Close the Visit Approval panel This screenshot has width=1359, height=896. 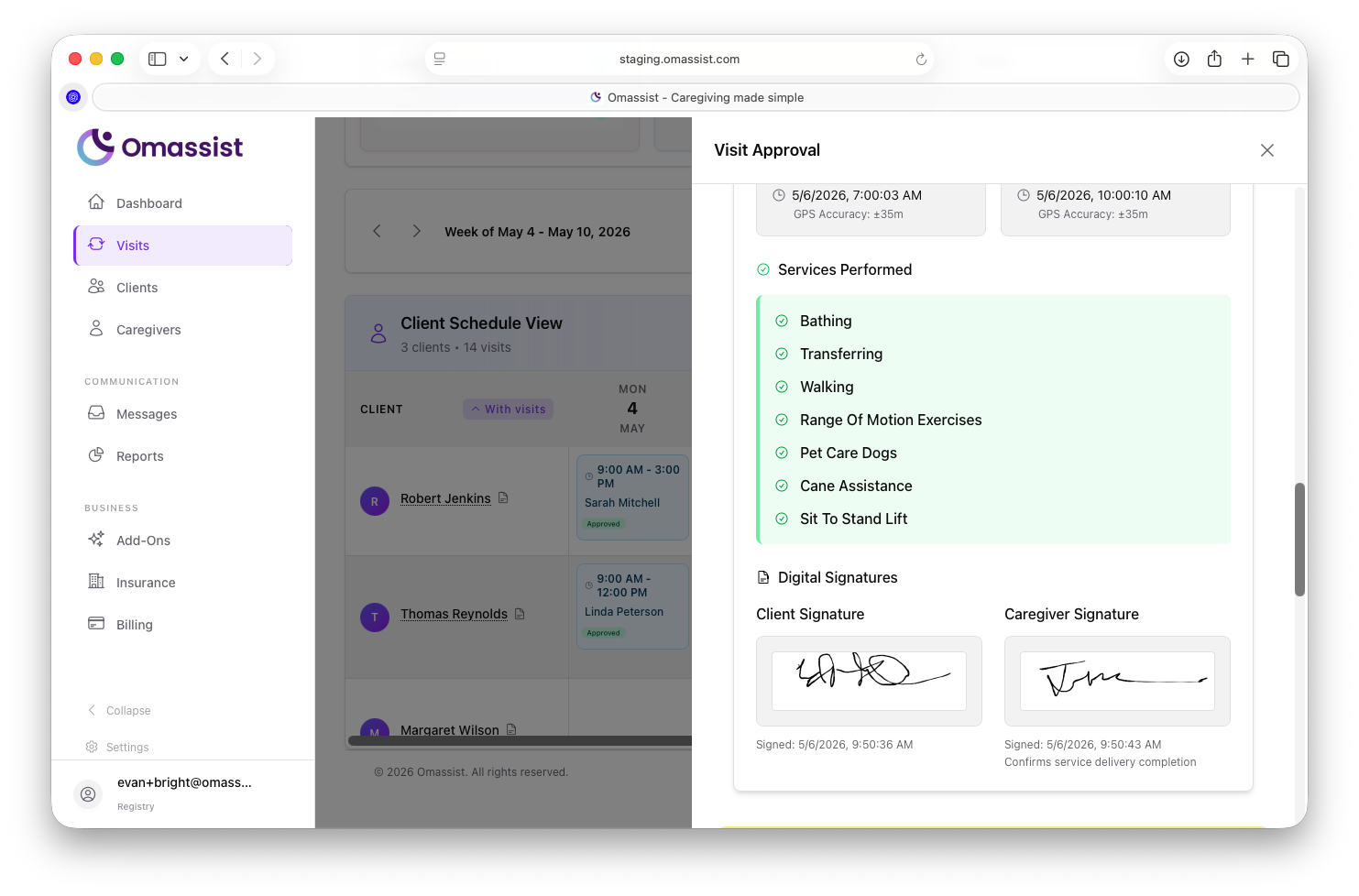[1267, 150]
